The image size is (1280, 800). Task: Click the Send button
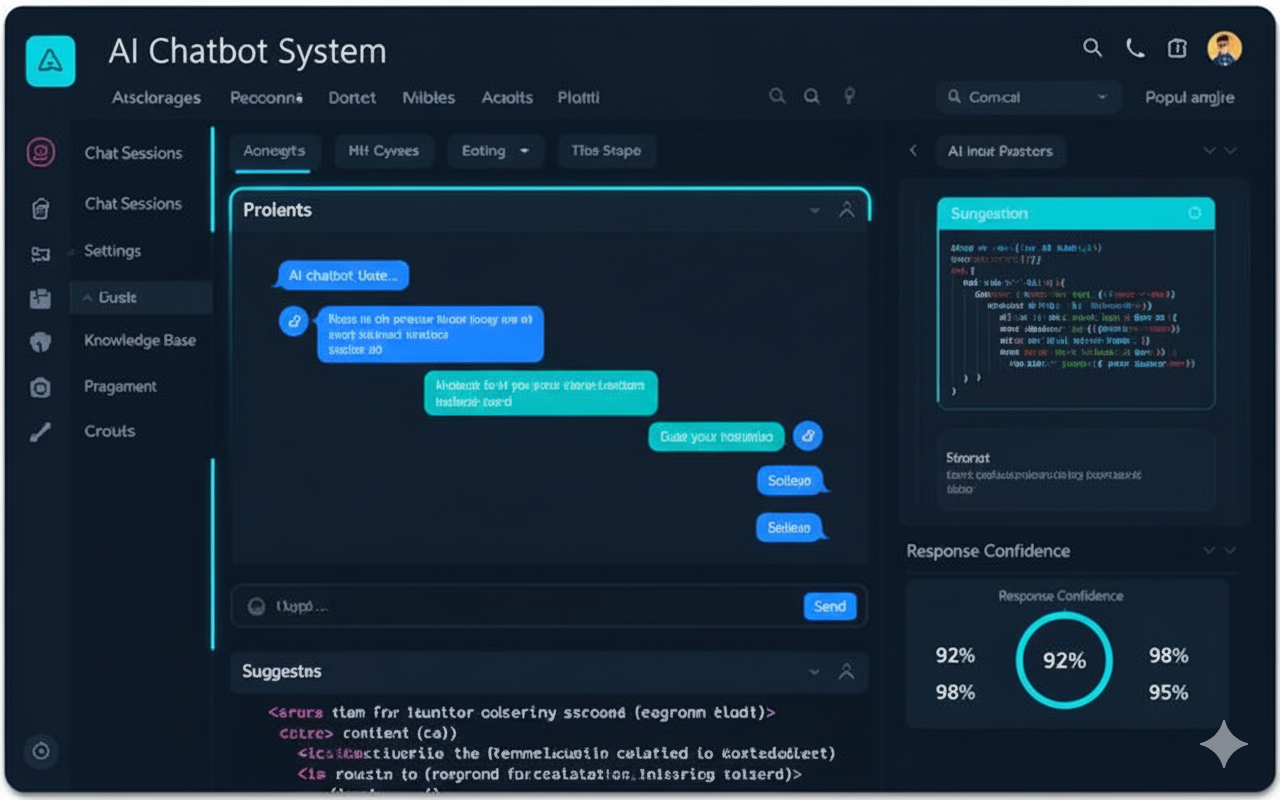click(x=830, y=606)
